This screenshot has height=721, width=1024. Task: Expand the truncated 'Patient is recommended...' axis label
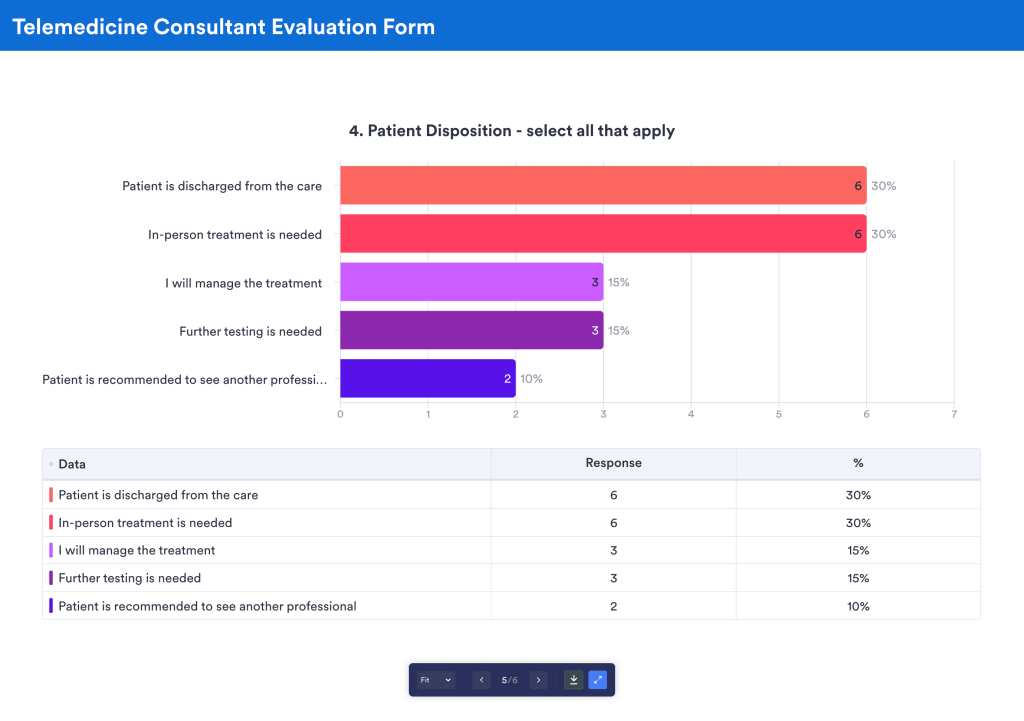pyautogui.click(x=185, y=378)
